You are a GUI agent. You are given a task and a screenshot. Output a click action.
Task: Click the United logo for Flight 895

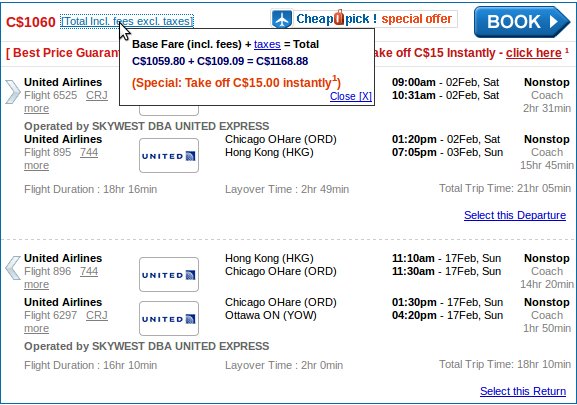(x=169, y=156)
